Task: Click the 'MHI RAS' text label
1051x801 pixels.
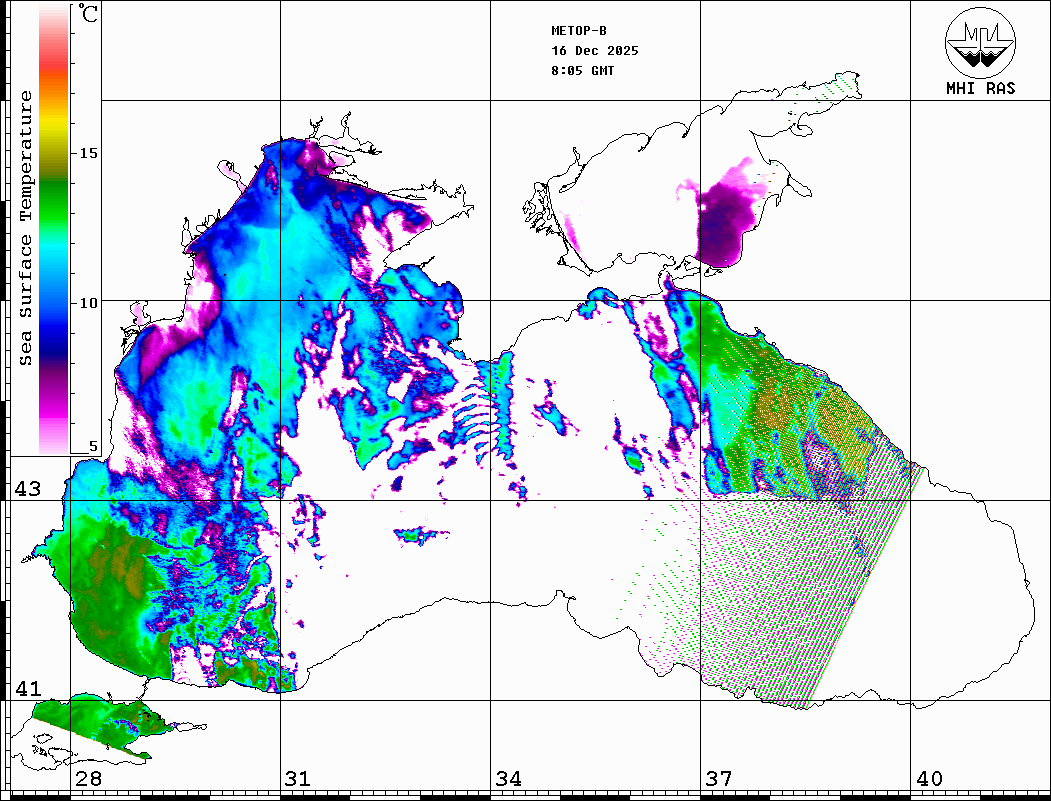Action: coord(980,88)
